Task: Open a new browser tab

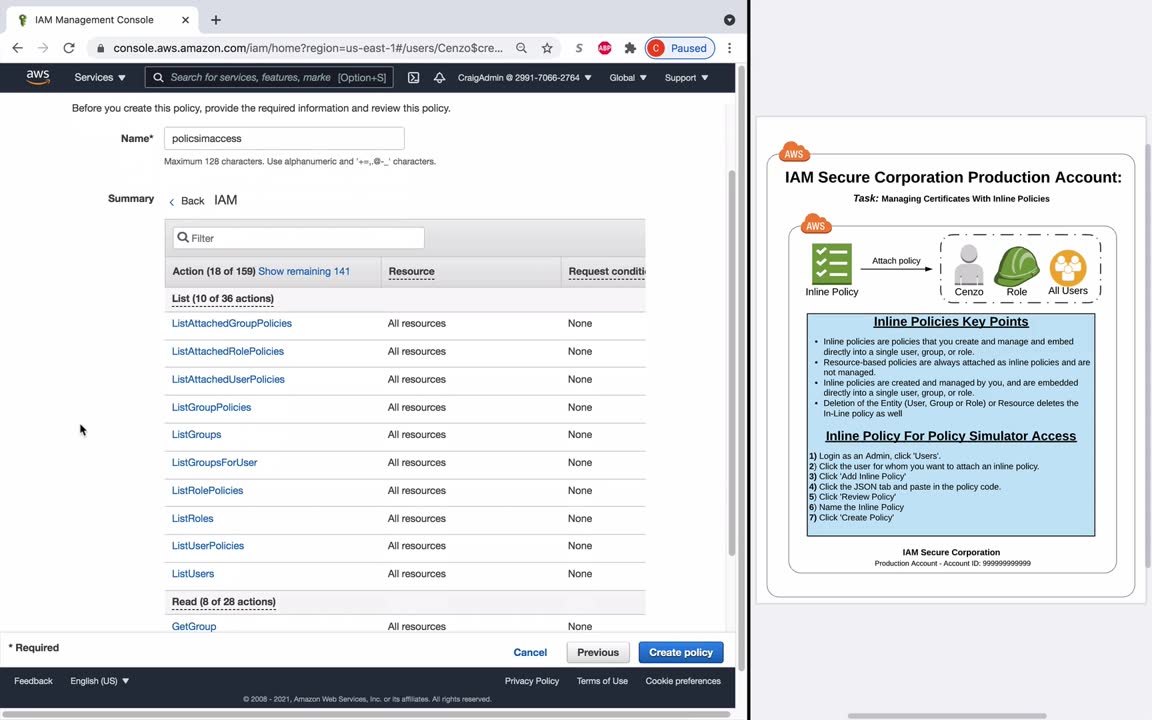Action: click(x=215, y=20)
